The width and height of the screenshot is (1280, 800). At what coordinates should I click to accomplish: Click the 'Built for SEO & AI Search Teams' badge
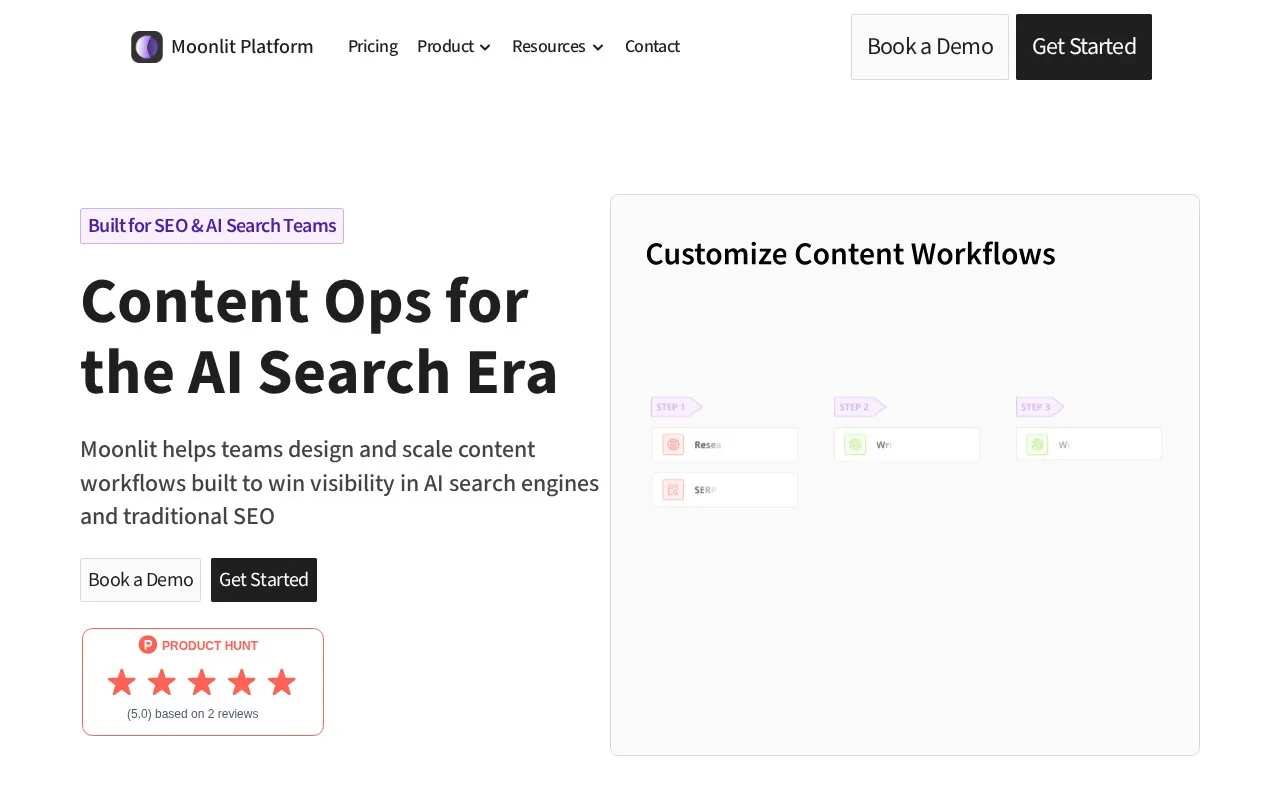212,226
